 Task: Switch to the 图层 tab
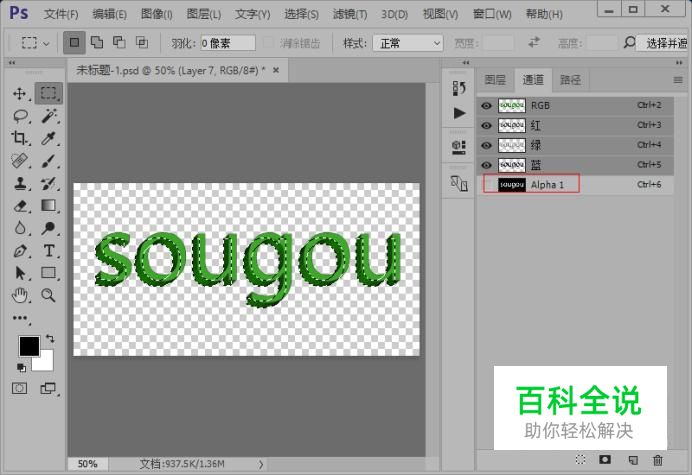[x=495, y=80]
